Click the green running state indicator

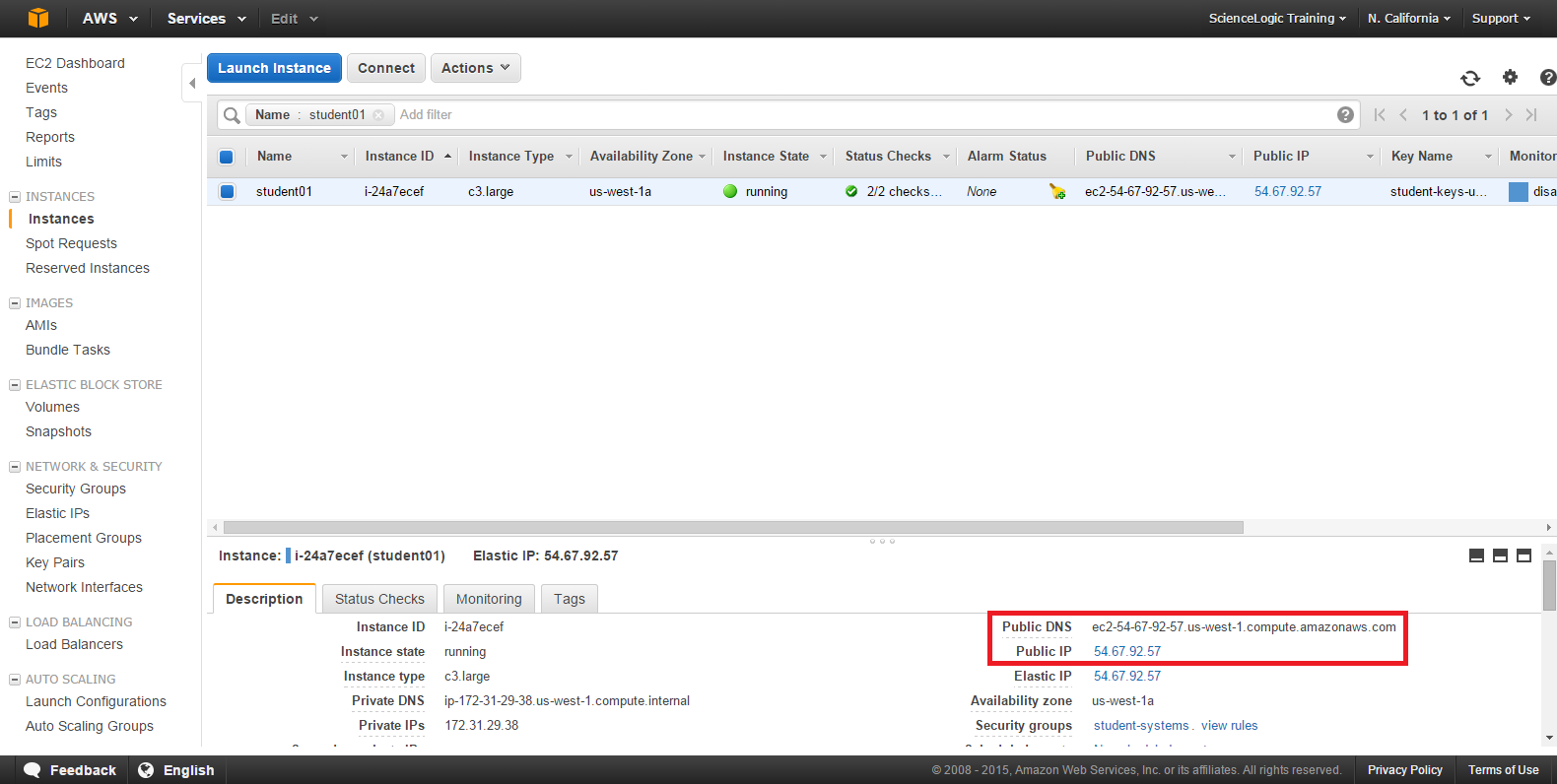(730, 191)
